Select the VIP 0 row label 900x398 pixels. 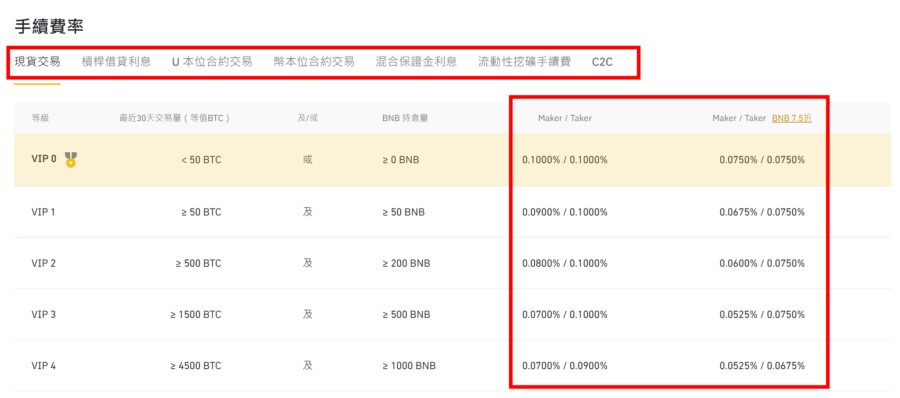click(x=44, y=159)
